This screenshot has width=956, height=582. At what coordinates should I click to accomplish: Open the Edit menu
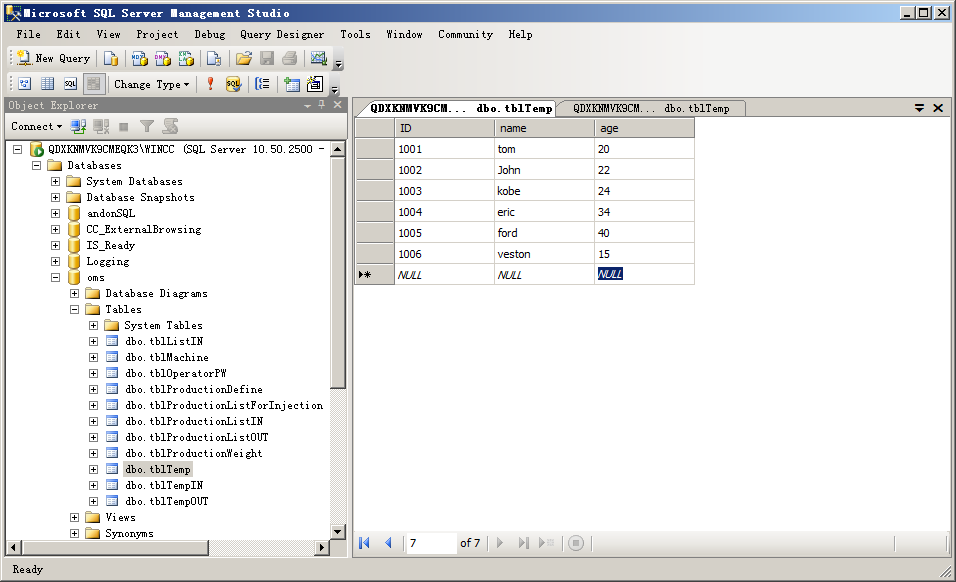tap(68, 35)
